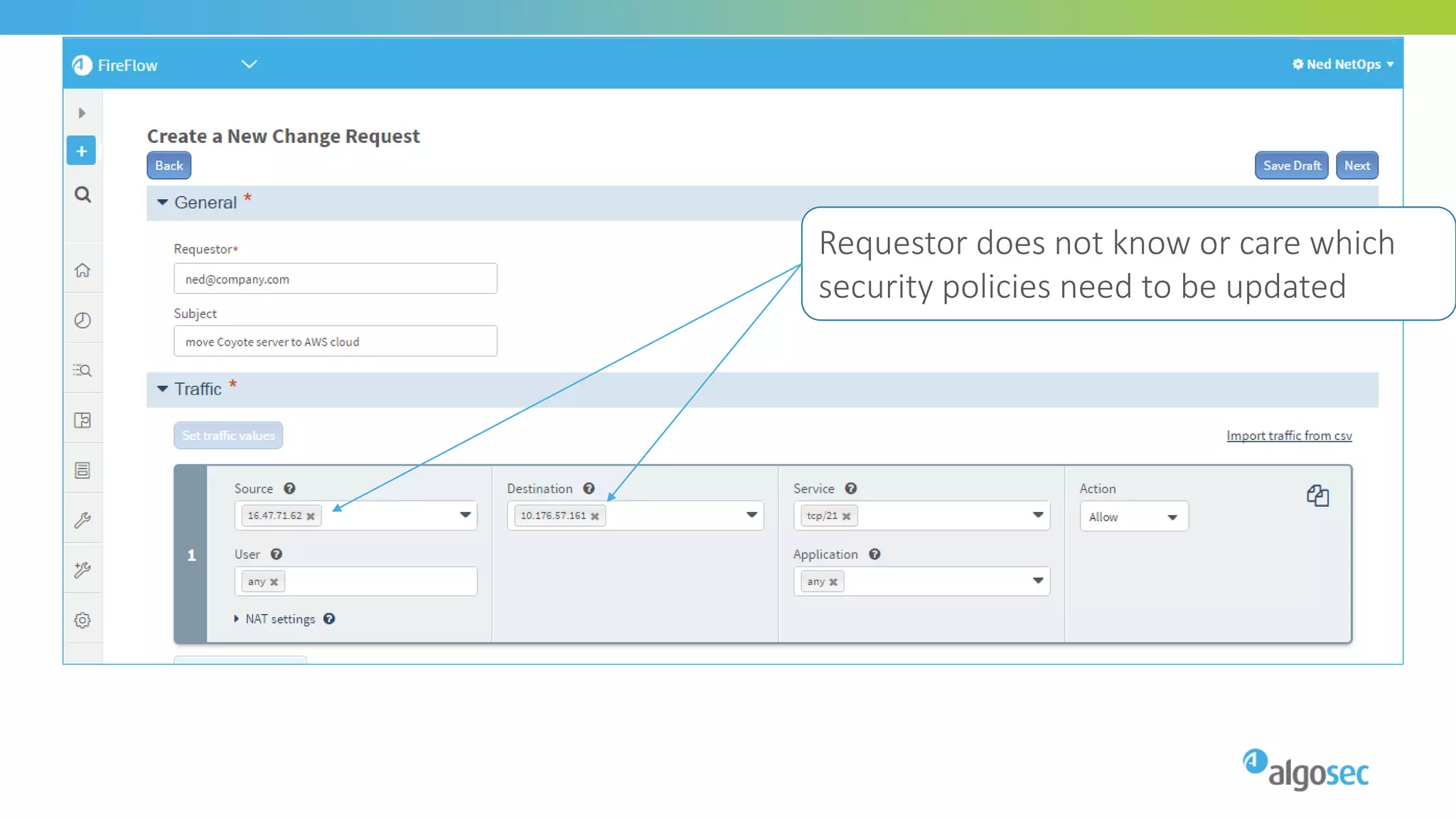Image resolution: width=1456 pixels, height=819 pixels.
Task: Expand the left sidebar with the arrow
Action: tap(82, 113)
